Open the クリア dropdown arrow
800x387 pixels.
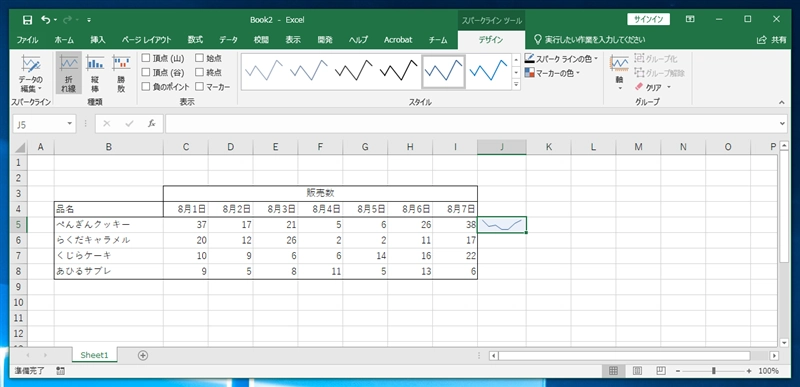(x=668, y=88)
